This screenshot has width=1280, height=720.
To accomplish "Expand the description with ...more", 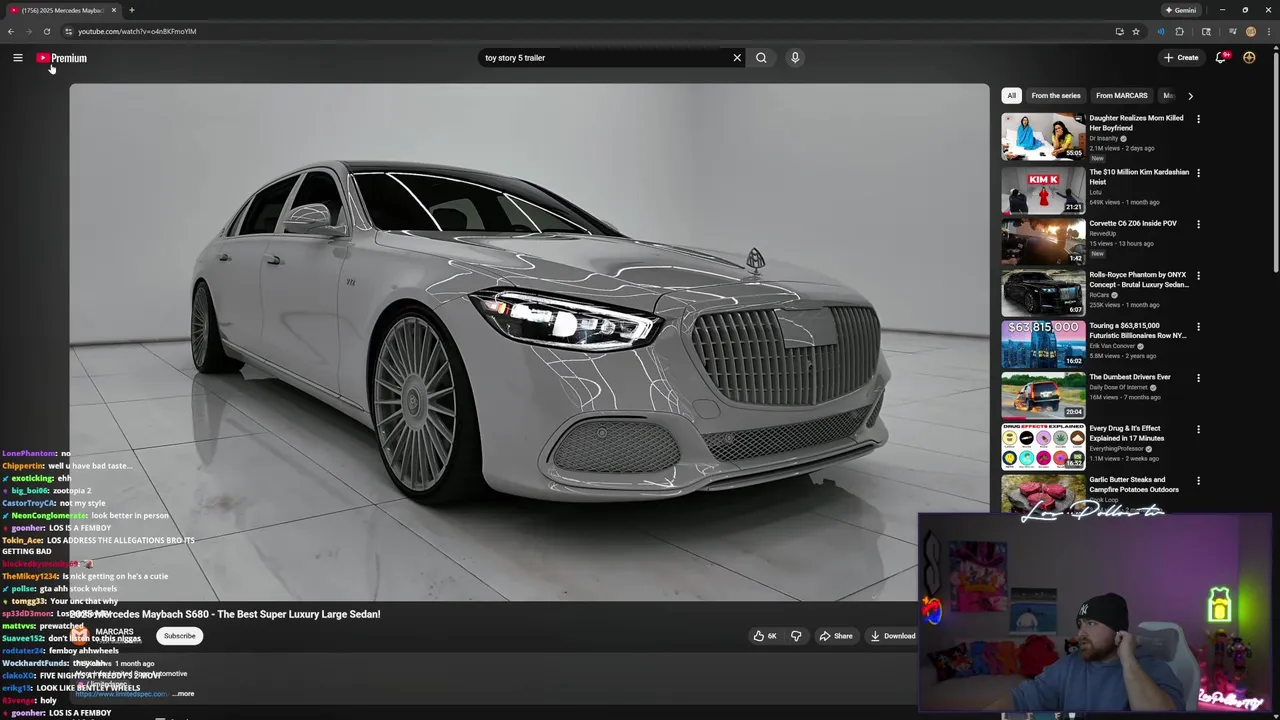I will click(x=184, y=693).
